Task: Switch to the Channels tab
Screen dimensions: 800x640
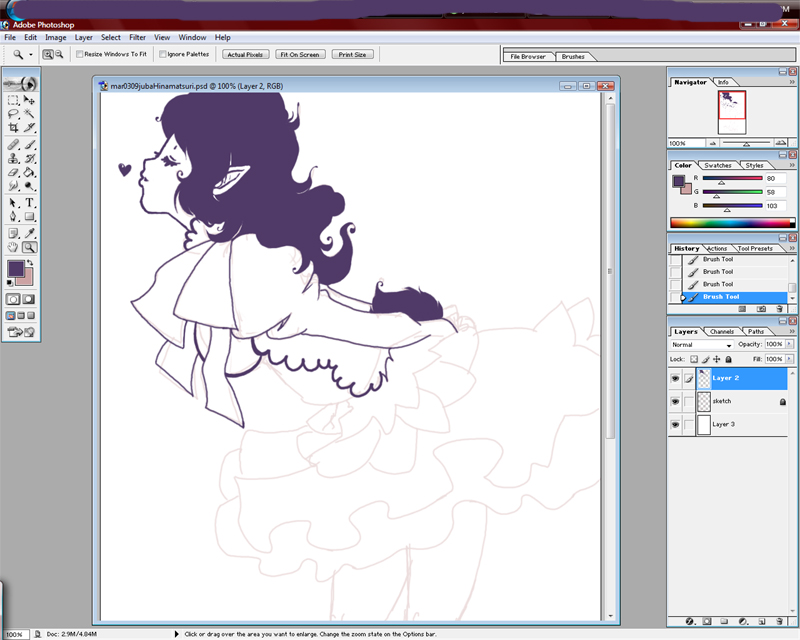Action: (721, 331)
